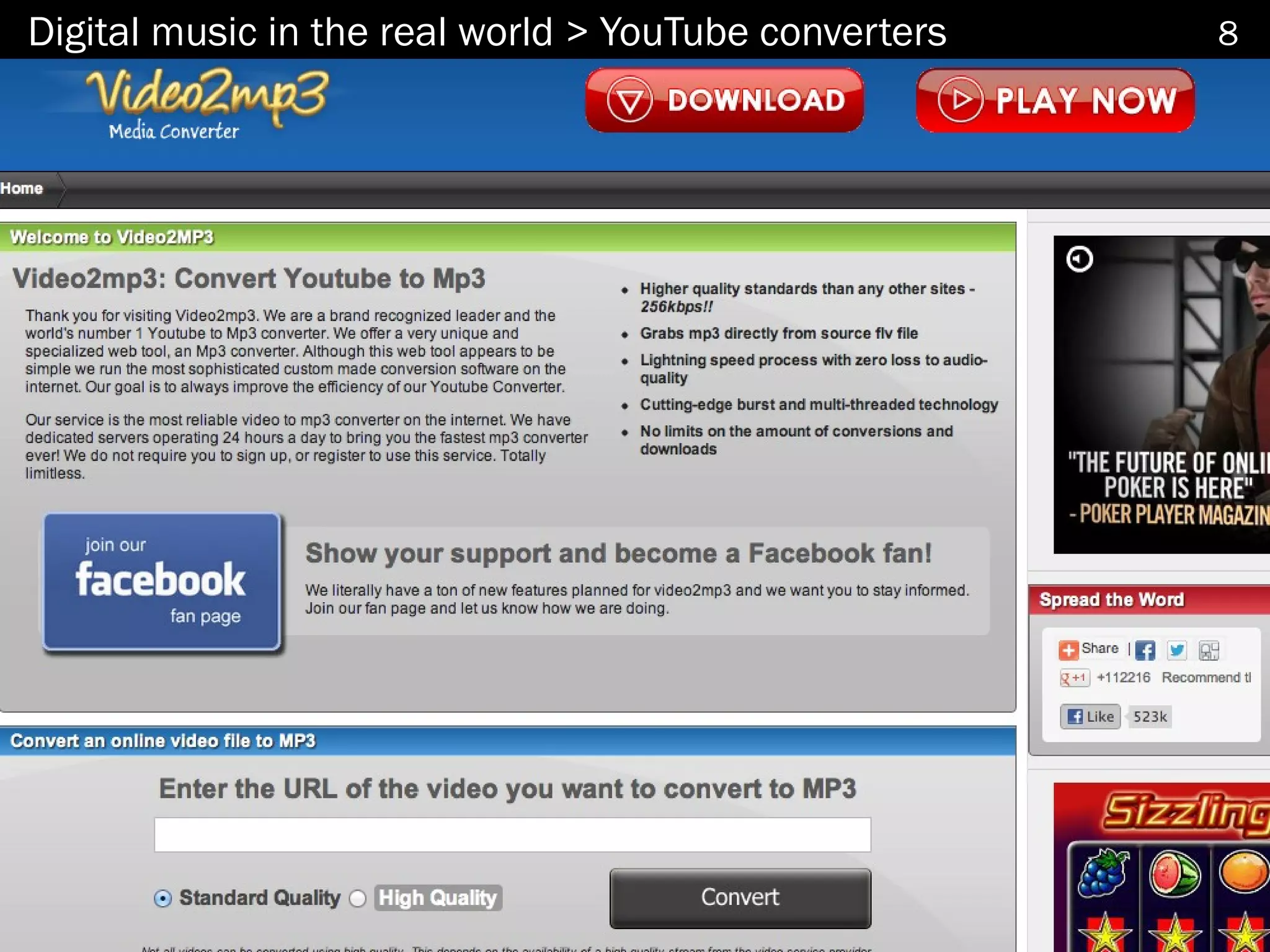
Task: Click 'Enter the URL of the video' heading
Action: [x=507, y=789]
